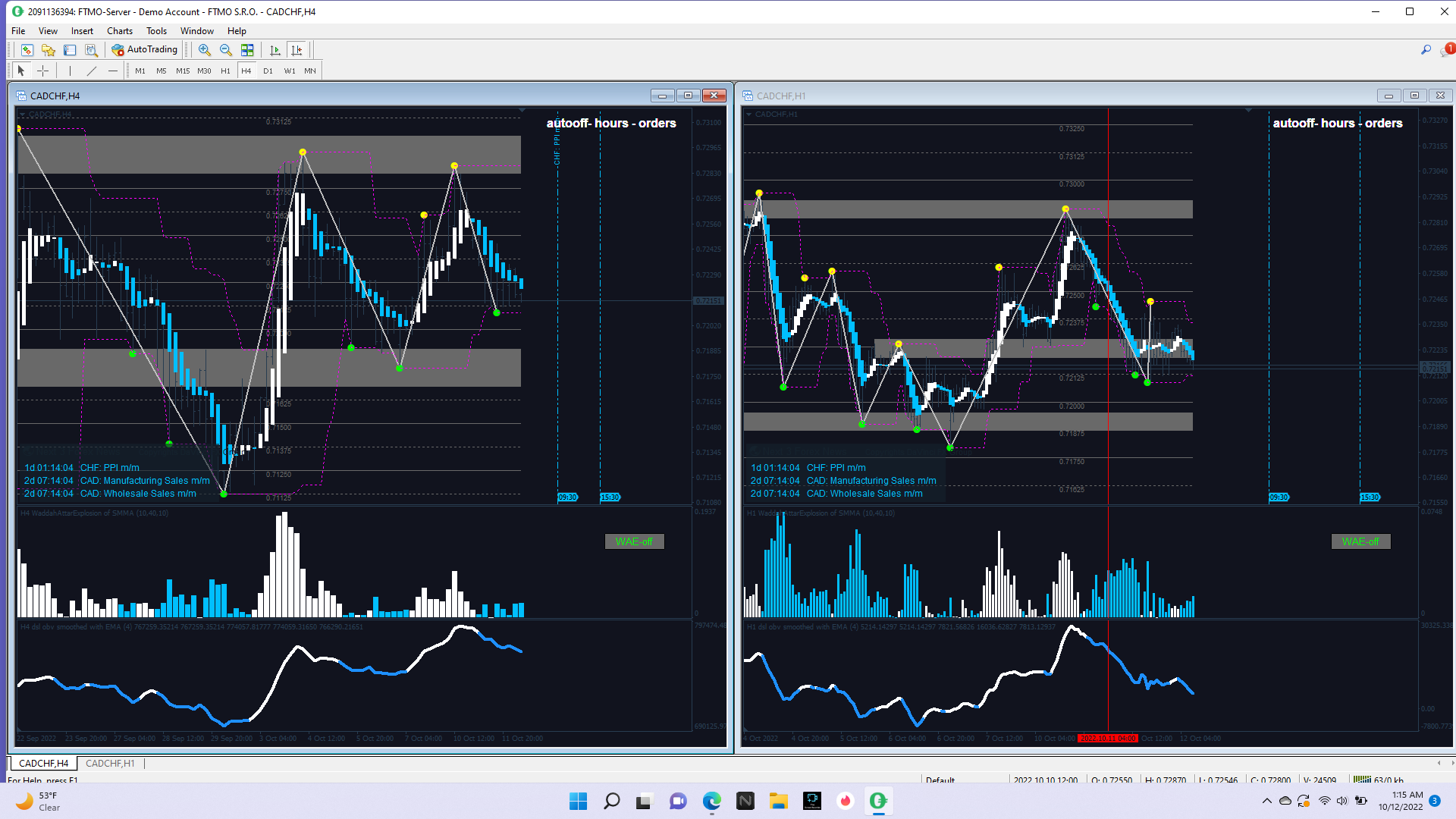Switch to the CADCHF,H1 chart tab
The image size is (1456, 819).
[110, 763]
